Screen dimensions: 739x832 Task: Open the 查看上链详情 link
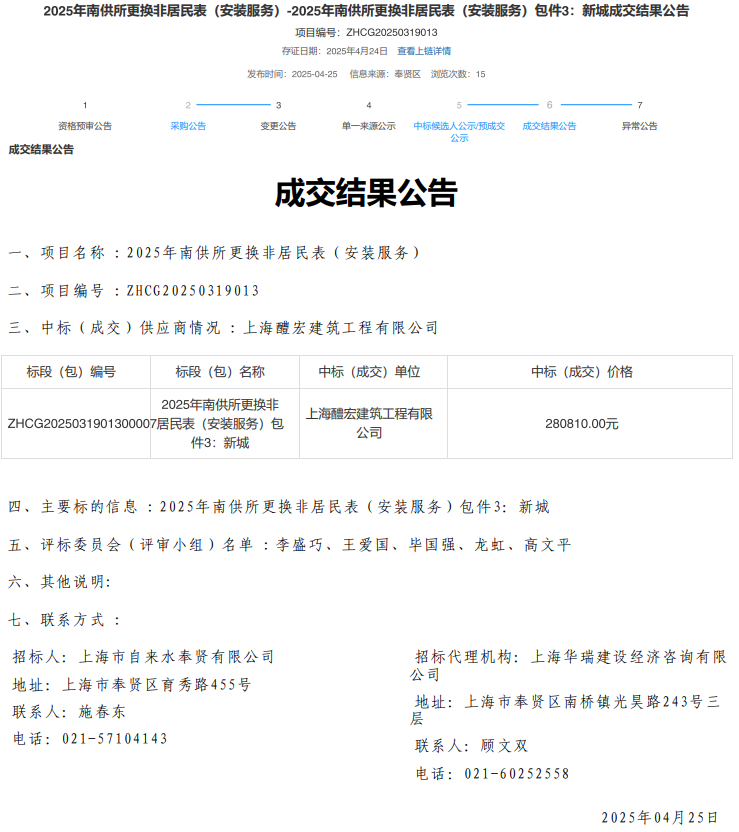point(423,51)
